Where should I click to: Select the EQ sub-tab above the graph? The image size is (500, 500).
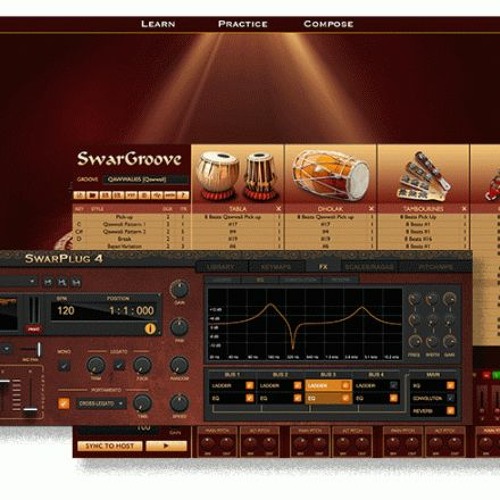260,280
